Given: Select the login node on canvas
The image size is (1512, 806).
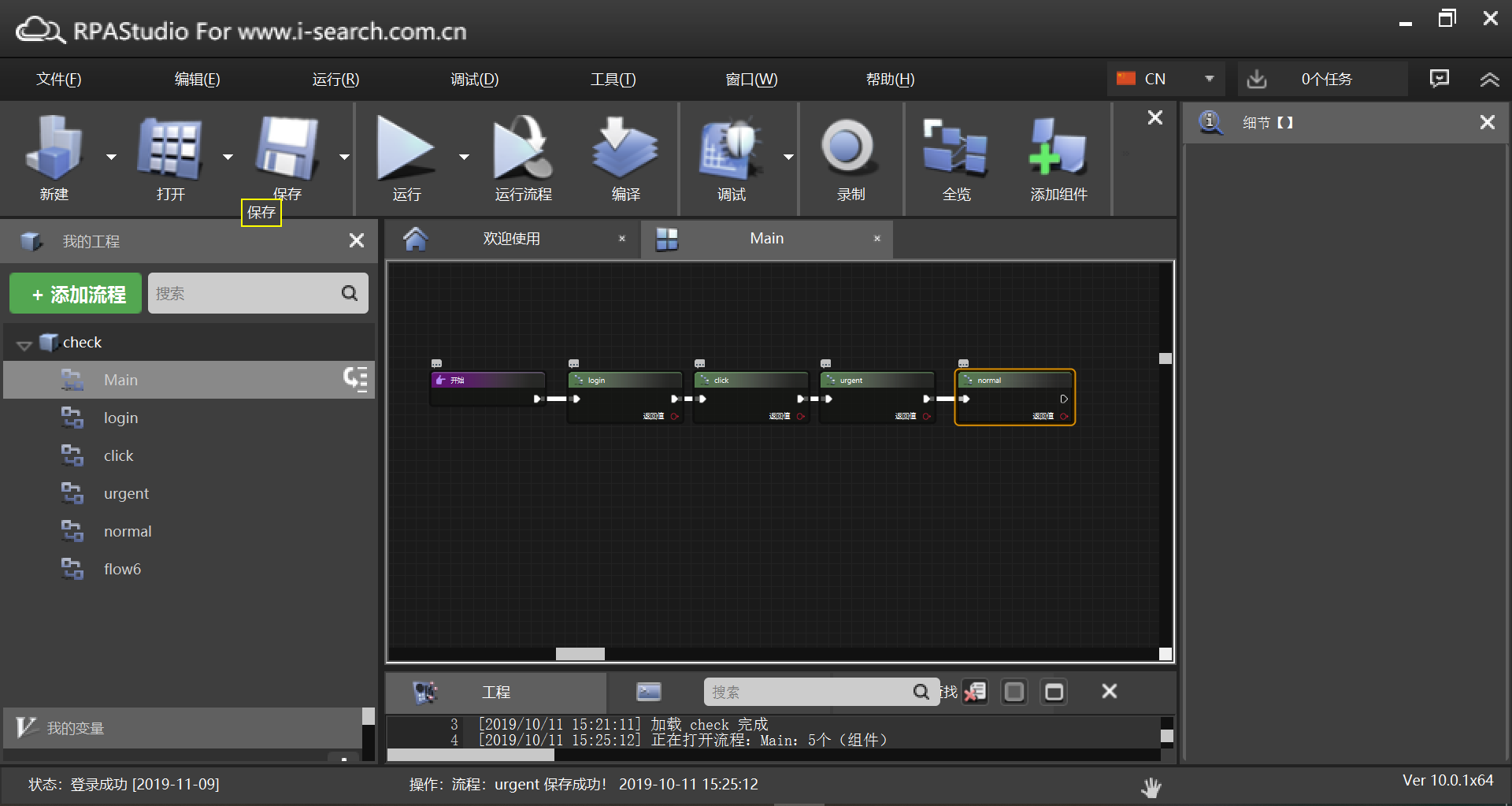Looking at the screenshot, I should (x=624, y=397).
